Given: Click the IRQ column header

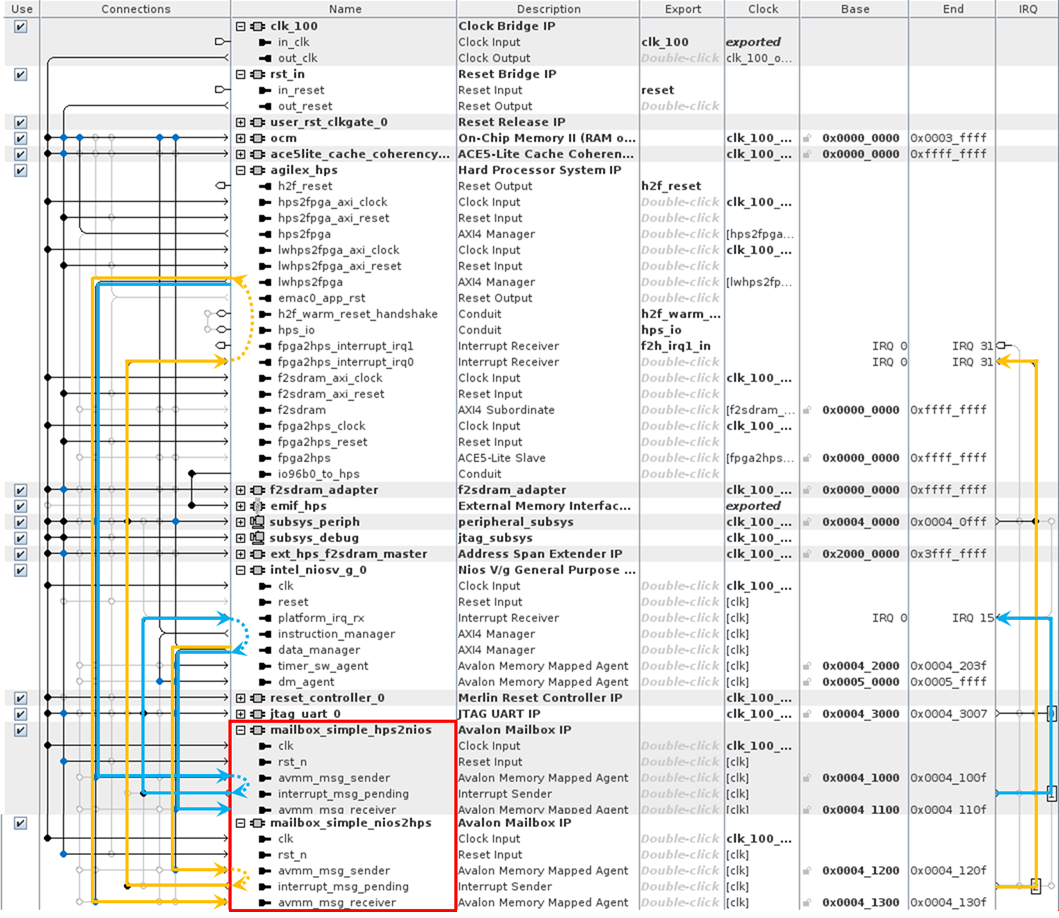Looking at the screenshot, I should tap(1027, 9).
